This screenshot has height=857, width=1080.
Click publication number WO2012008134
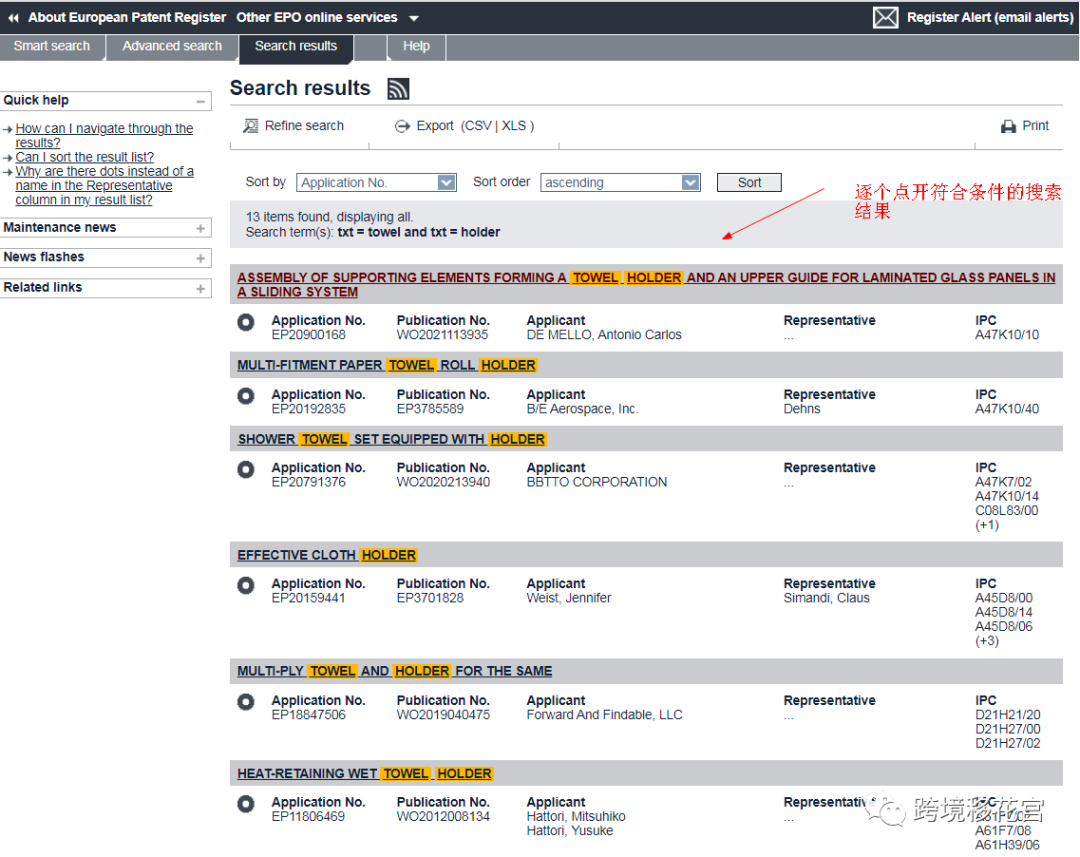pos(443,817)
